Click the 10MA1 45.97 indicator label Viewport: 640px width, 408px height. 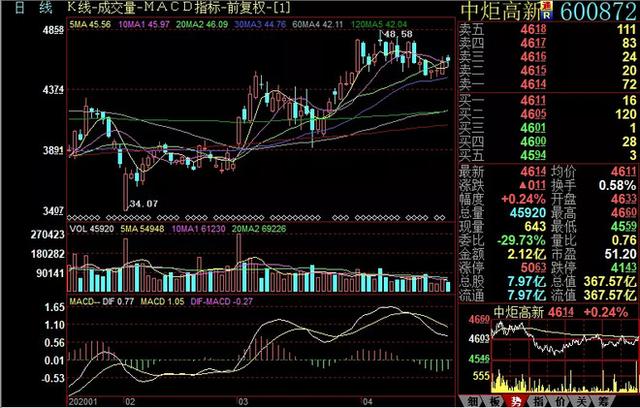tap(144, 24)
